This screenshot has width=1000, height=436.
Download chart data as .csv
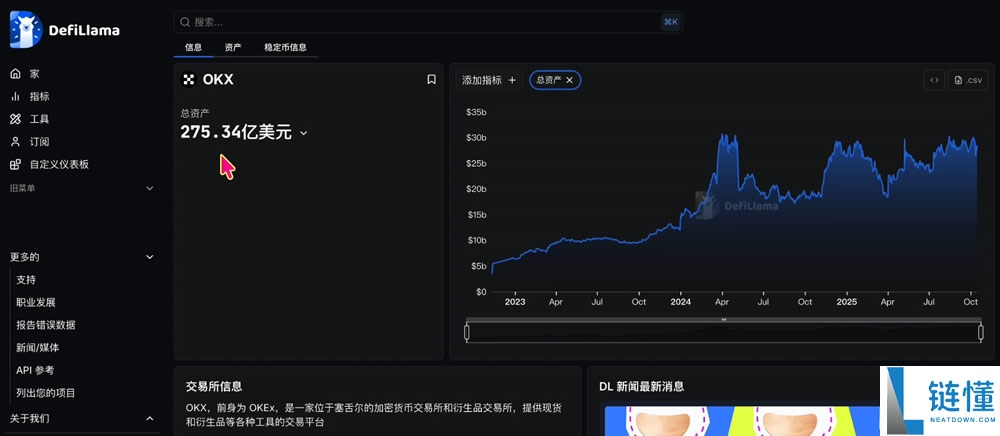click(x=968, y=80)
